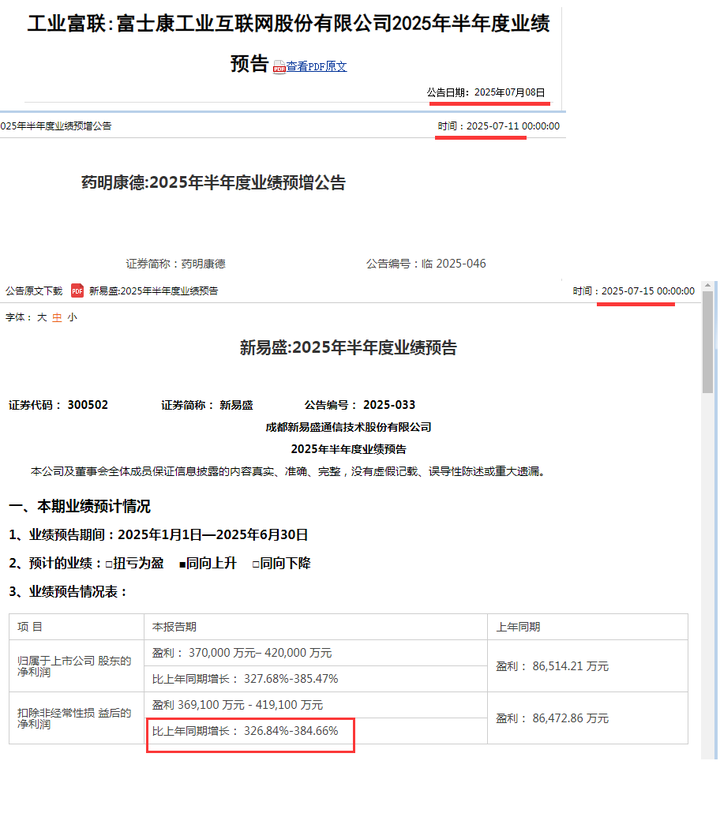This screenshot has width=720, height=832.
Task: Click the 新易盛:2025年半年度业绩预告 heading
Action: [x=348, y=348]
